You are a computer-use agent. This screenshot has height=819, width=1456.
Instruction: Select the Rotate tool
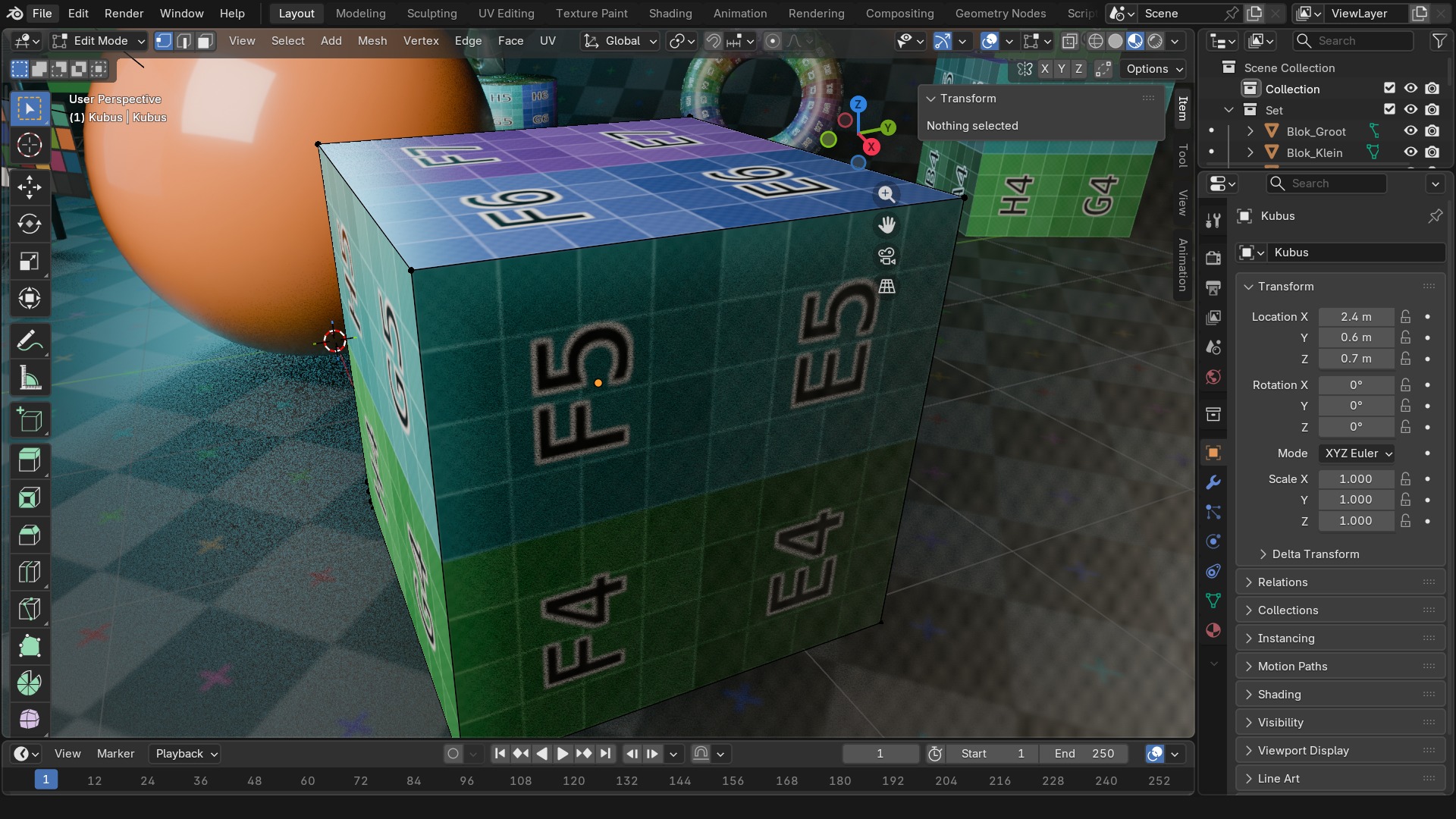pos(30,224)
